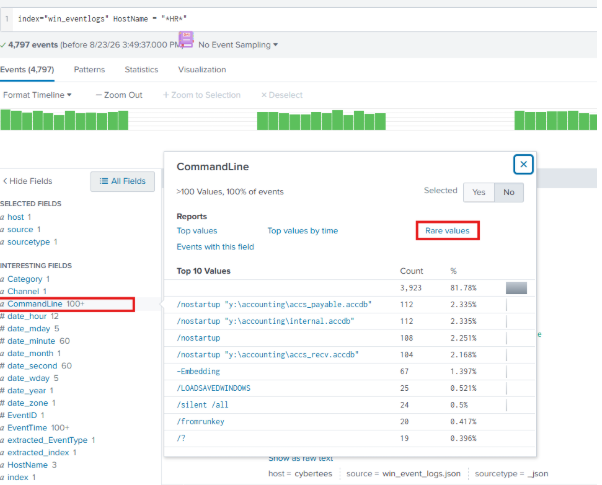
Task: Click Zoom to Selection
Action: click(202, 95)
